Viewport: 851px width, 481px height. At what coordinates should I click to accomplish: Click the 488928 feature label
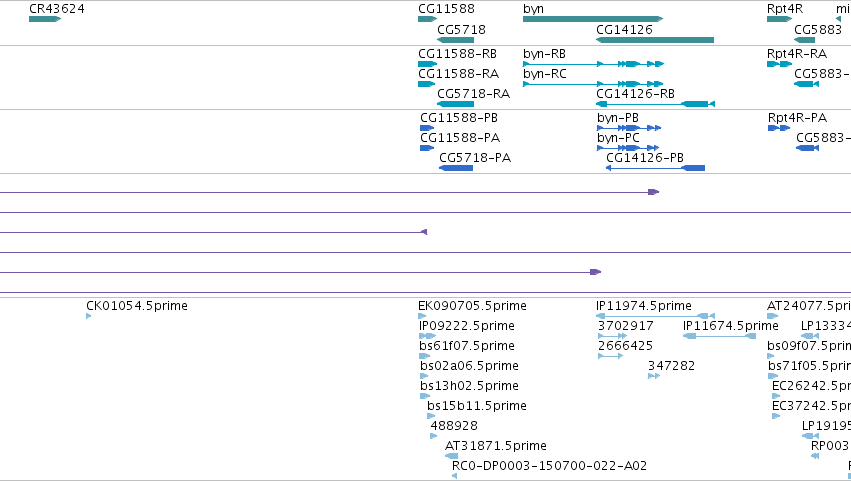click(454, 426)
